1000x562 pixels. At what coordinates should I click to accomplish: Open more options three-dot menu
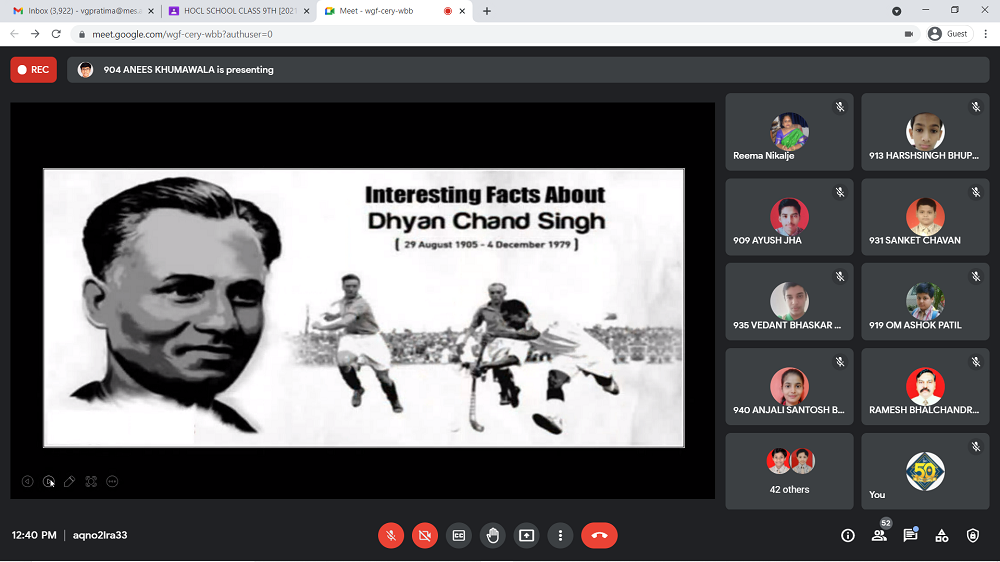[x=561, y=535]
